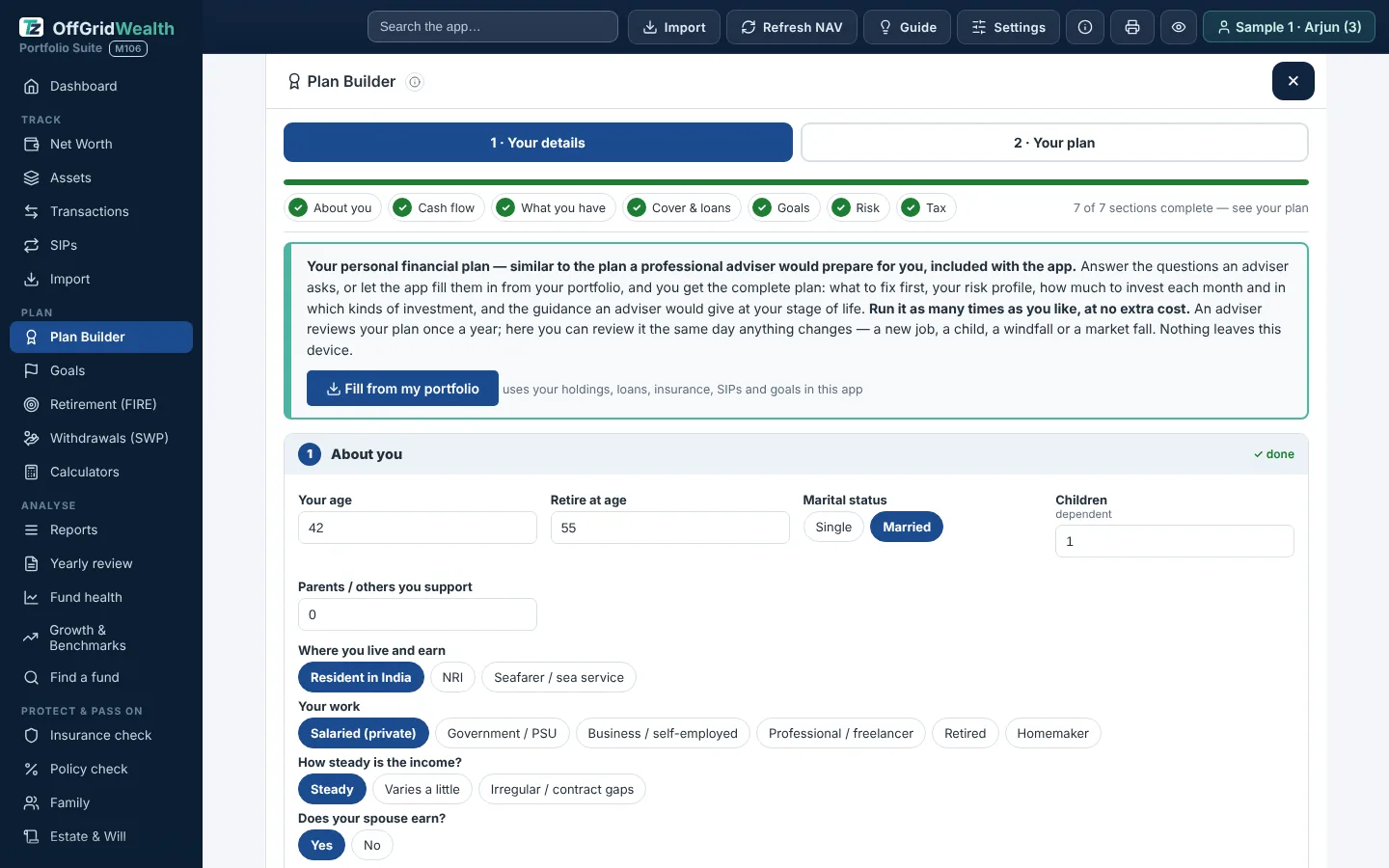Click the Transactions arrows icon
Image resolution: width=1389 pixels, height=868 pixels.
coord(31,211)
